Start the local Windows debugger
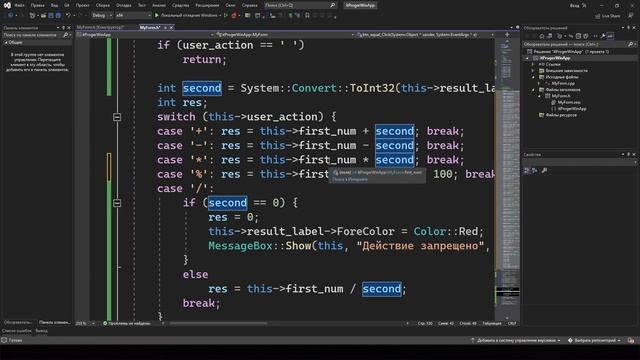The width and height of the screenshot is (640, 360). click(x=187, y=16)
